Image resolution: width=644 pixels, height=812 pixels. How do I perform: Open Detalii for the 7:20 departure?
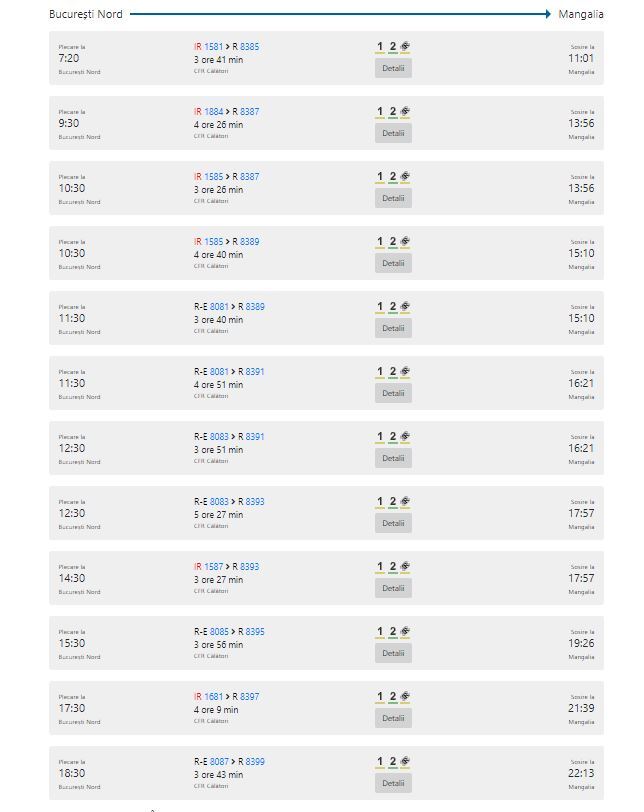pos(393,68)
